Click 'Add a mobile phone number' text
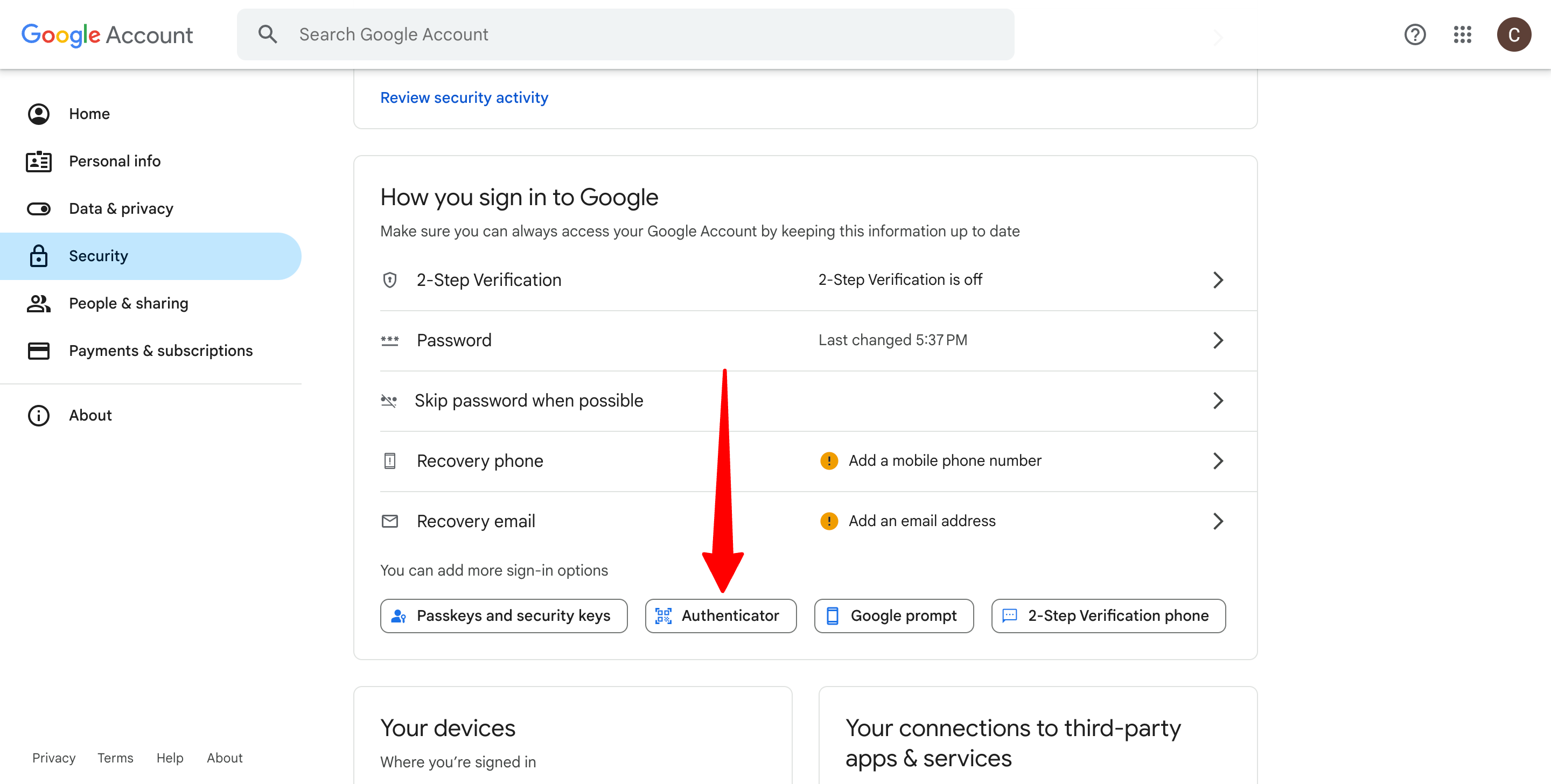Viewport: 1551px width, 784px height. point(945,460)
